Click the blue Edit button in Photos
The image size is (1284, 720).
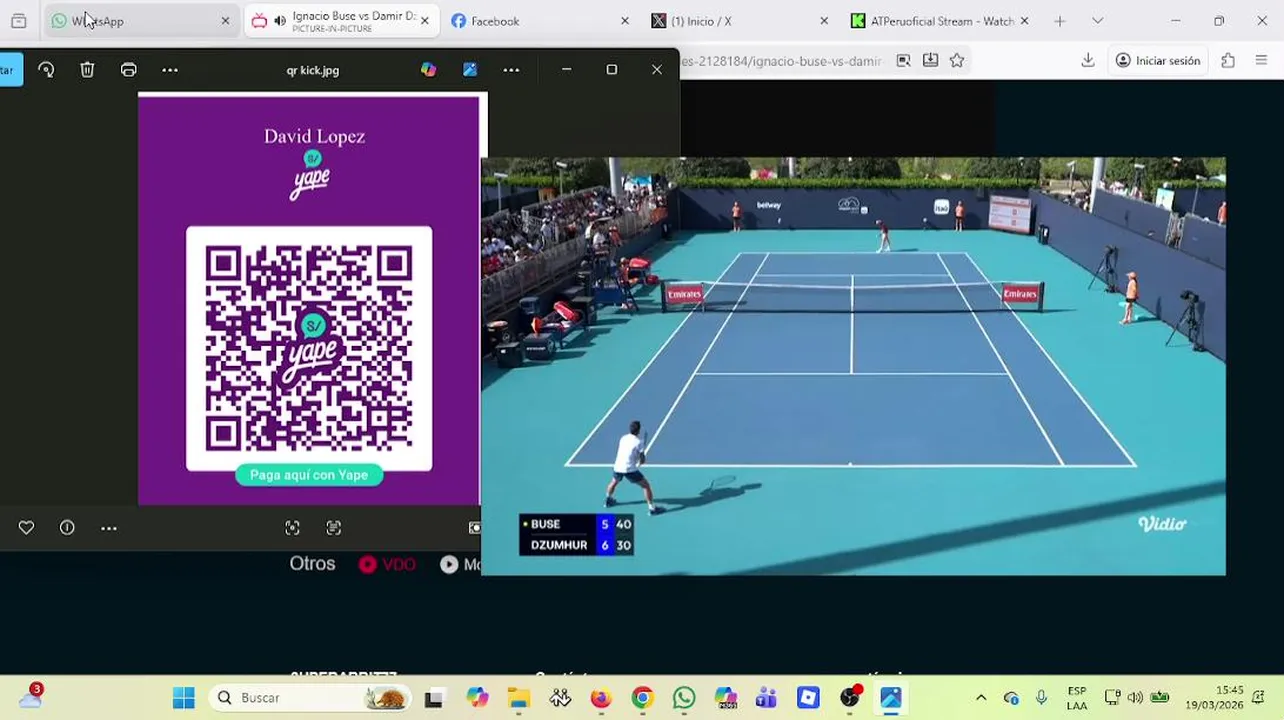click(x=10, y=70)
